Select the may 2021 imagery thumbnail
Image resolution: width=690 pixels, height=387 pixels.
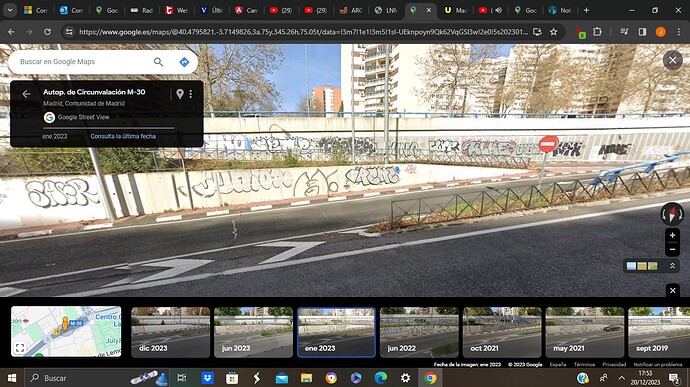click(x=584, y=332)
